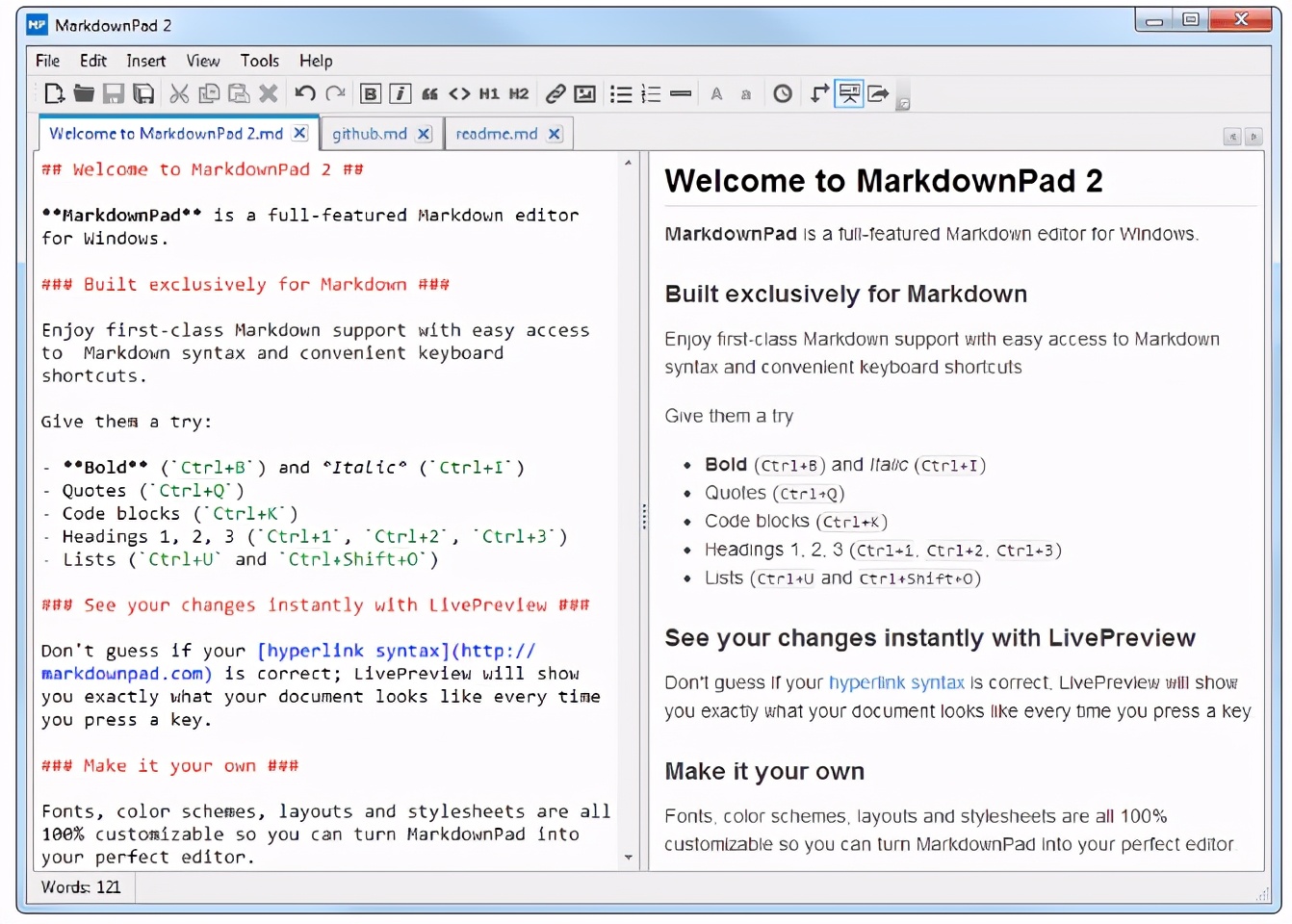Toggle the LivePreview pane icon
This screenshot has height=924, width=1292.
(x=849, y=93)
